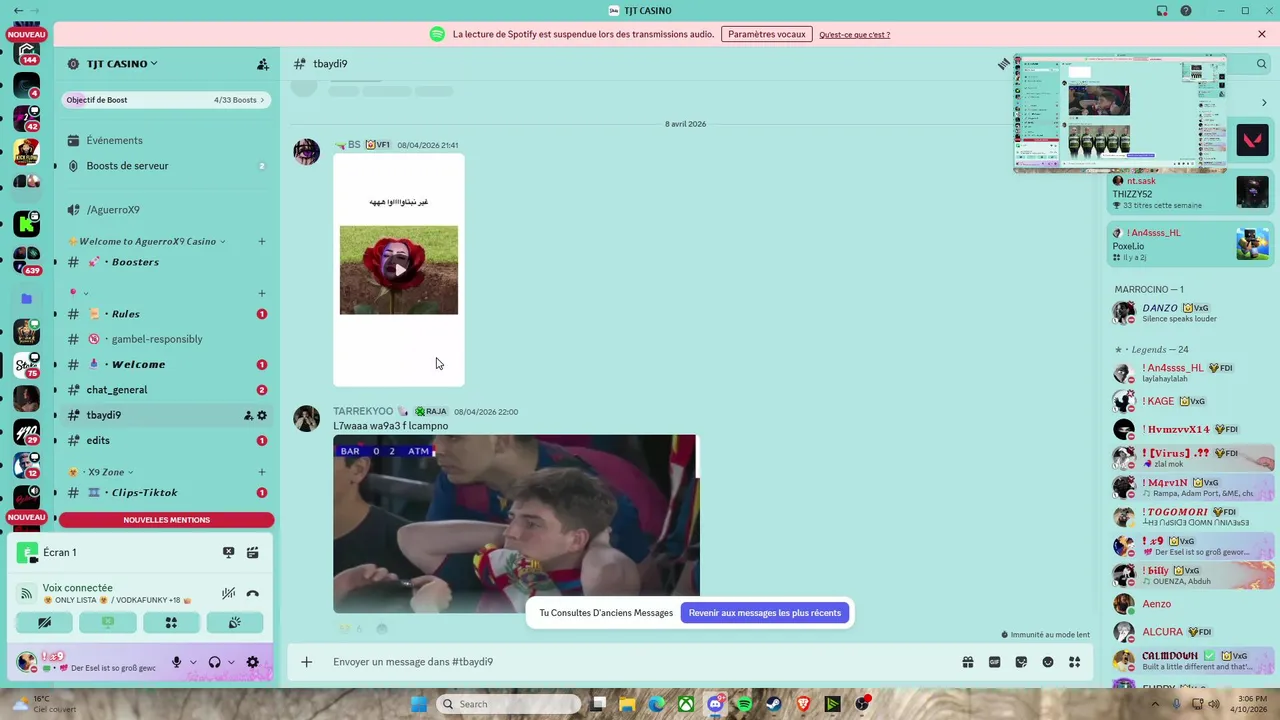Open stream clip icon beside Écran 1
The height and width of the screenshot is (720, 1280).
coord(253,552)
